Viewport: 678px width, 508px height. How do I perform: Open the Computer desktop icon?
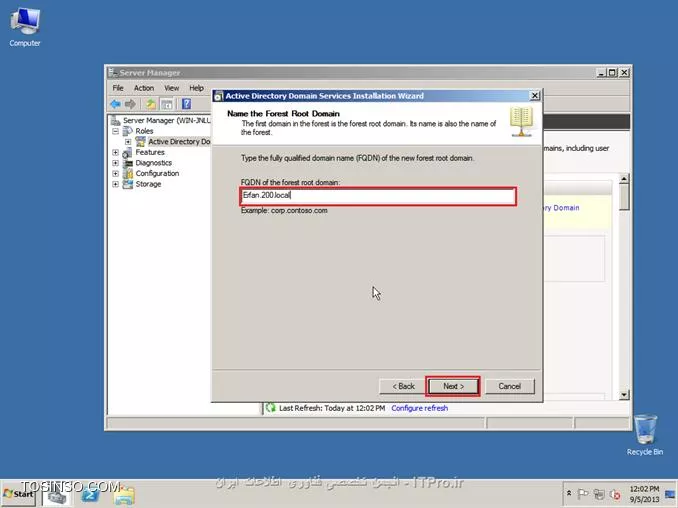(x=25, y=27)
